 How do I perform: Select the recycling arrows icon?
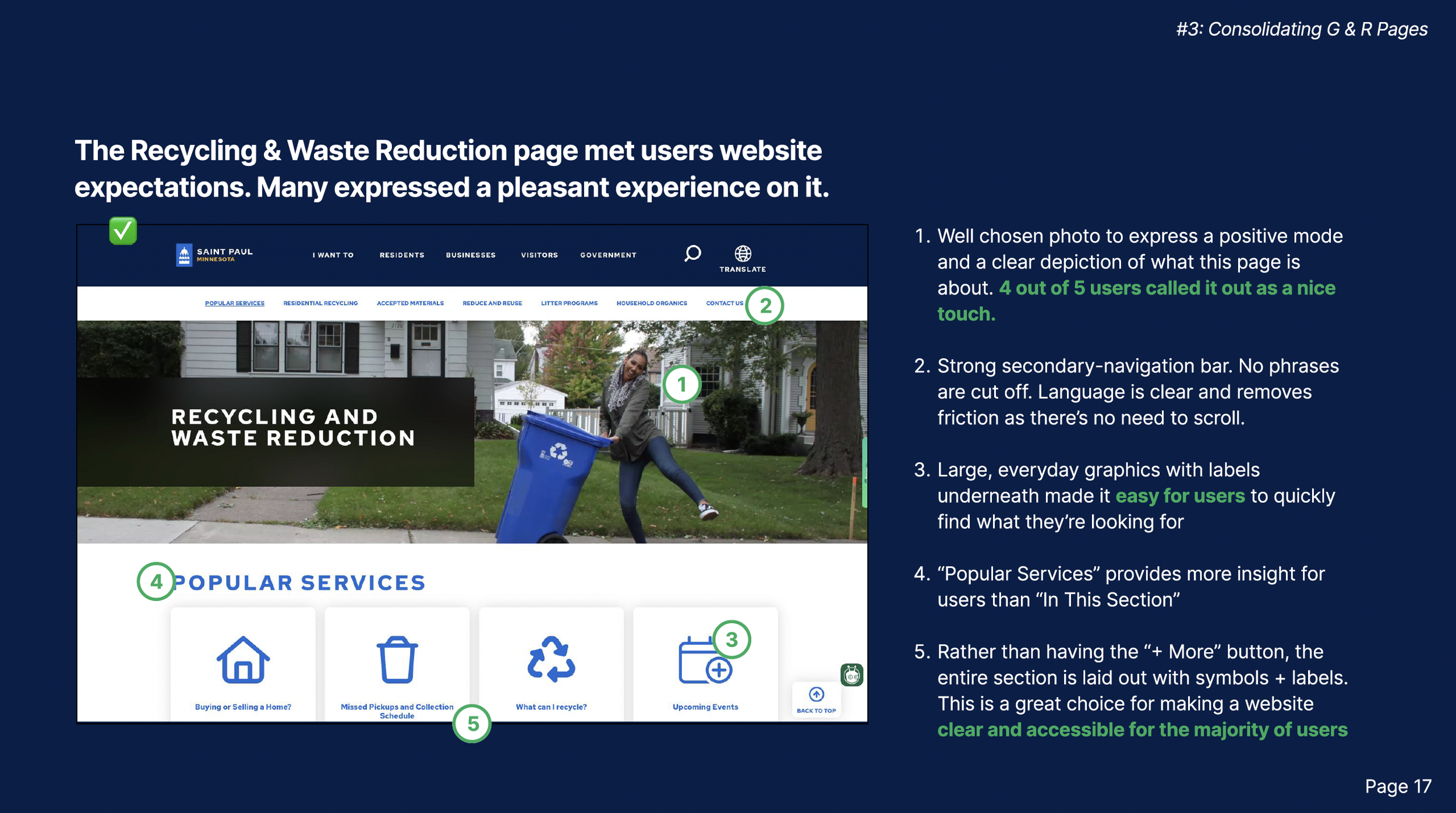tap(551, 659)
